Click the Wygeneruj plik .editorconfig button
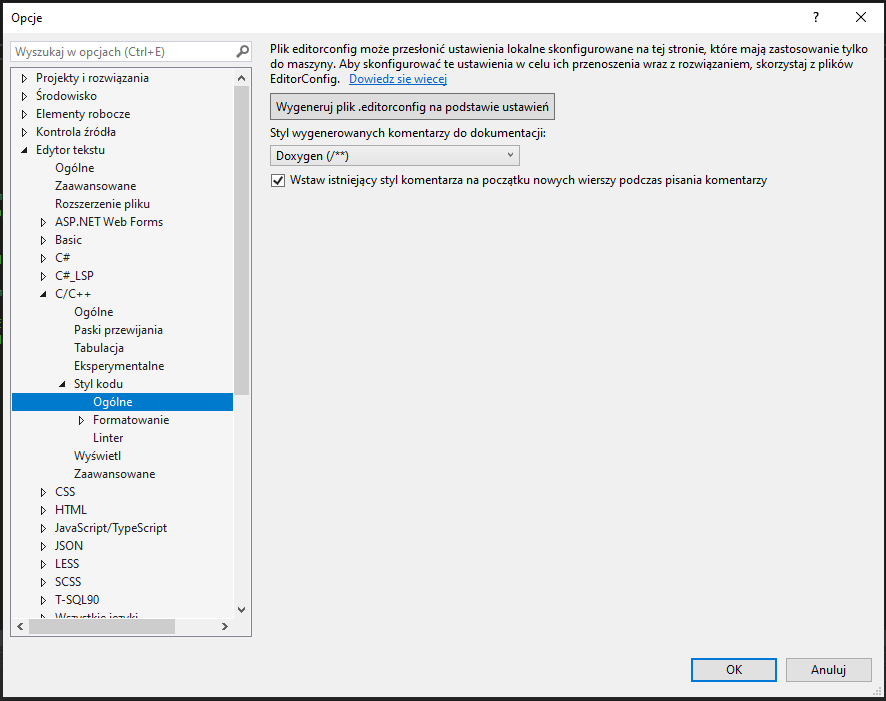Viewport: 886px width, 701px height. point(412,107)
